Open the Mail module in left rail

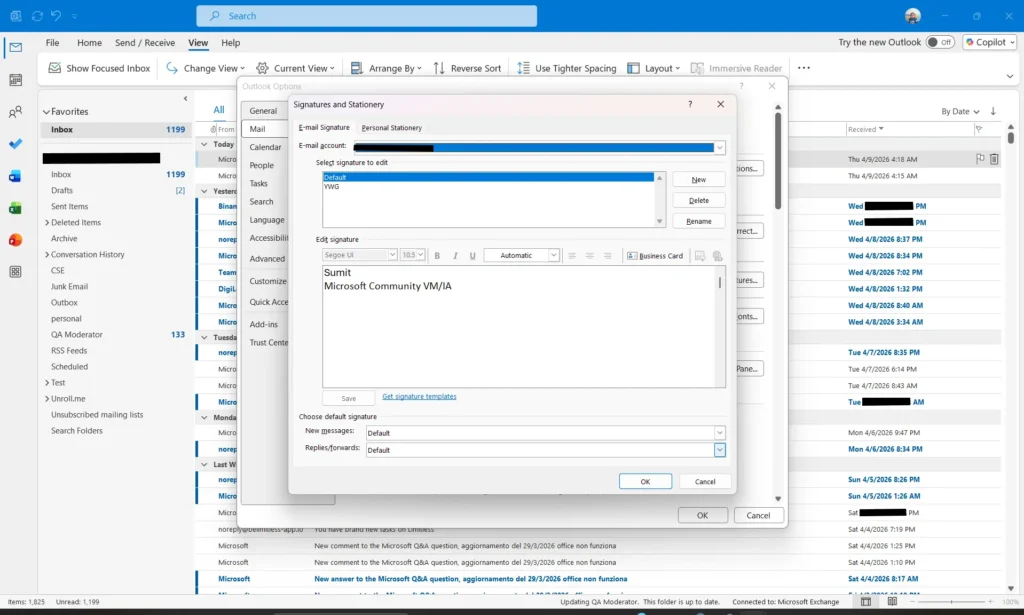16,48
